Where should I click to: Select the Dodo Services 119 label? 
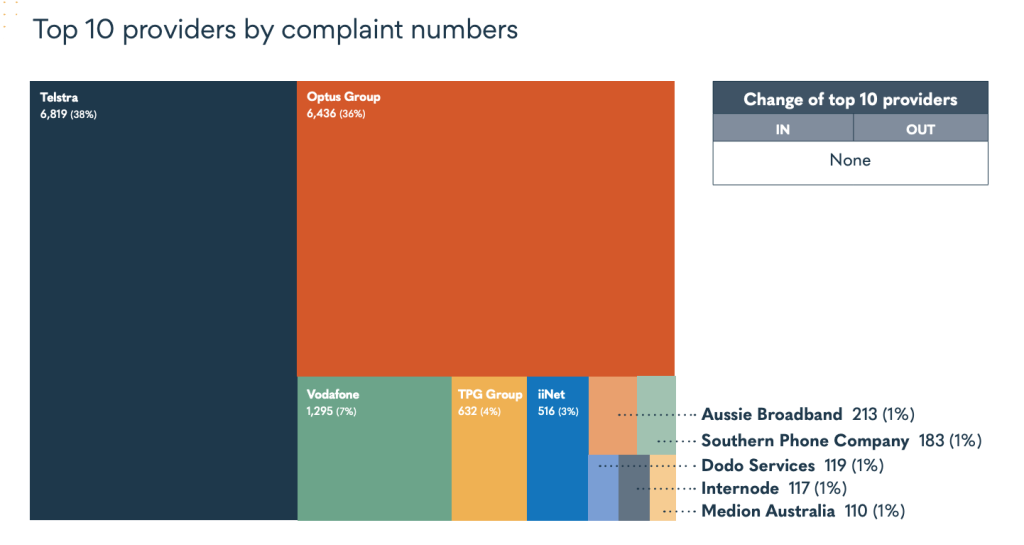point(792,465)
